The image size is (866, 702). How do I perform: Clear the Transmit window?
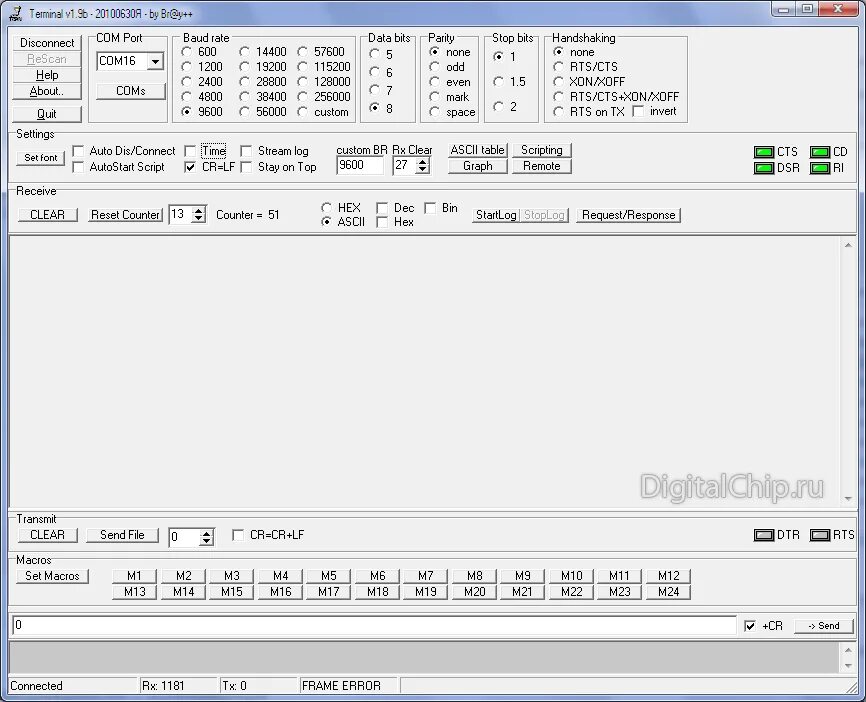tap(47, 535)
